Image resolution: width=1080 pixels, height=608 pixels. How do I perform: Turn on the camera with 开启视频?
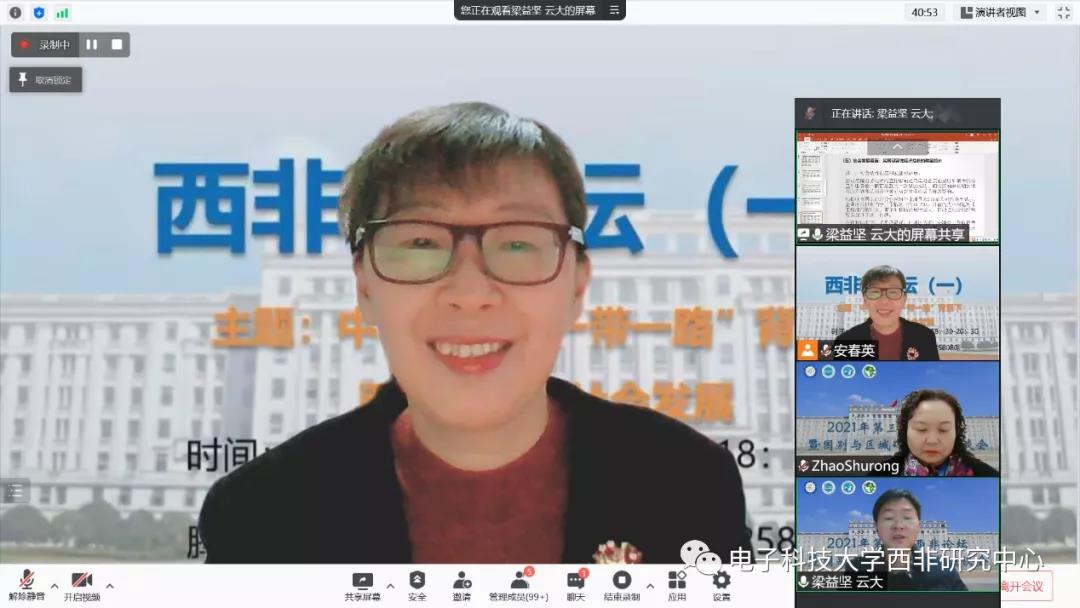point(82,586)
